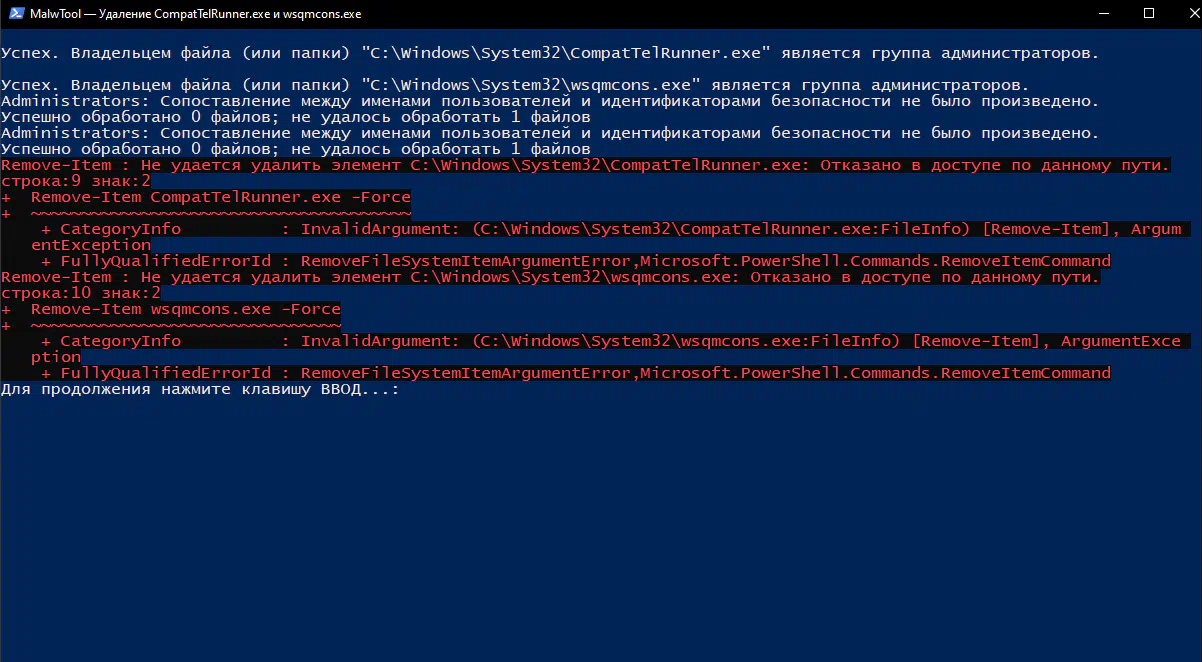
Task: Click the first 'FullyQualifiedErrorId' error line
Action: 576,261
